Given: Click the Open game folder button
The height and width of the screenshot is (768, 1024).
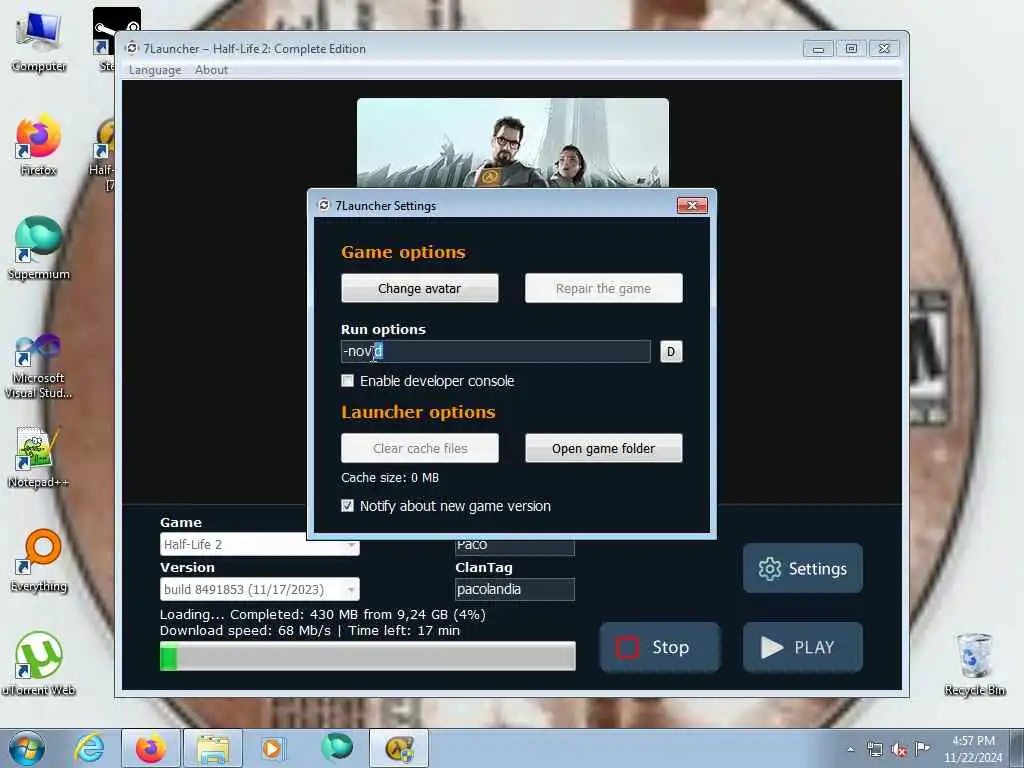Looking at the screenshot, I should click(603, 448).
